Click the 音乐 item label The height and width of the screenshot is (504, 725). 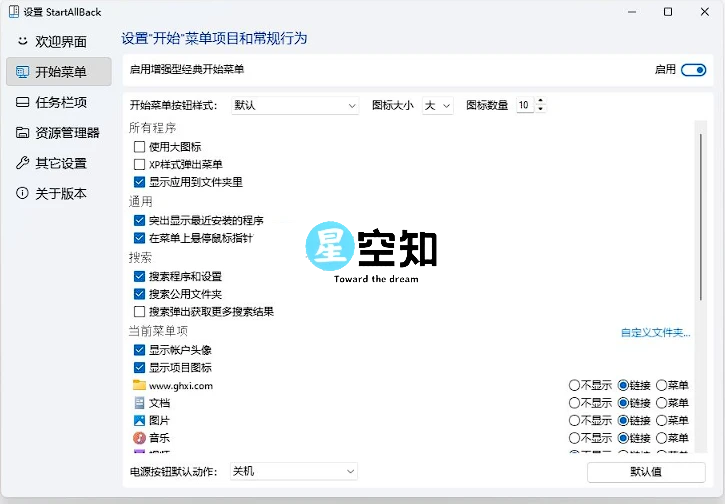coord(160,438)
